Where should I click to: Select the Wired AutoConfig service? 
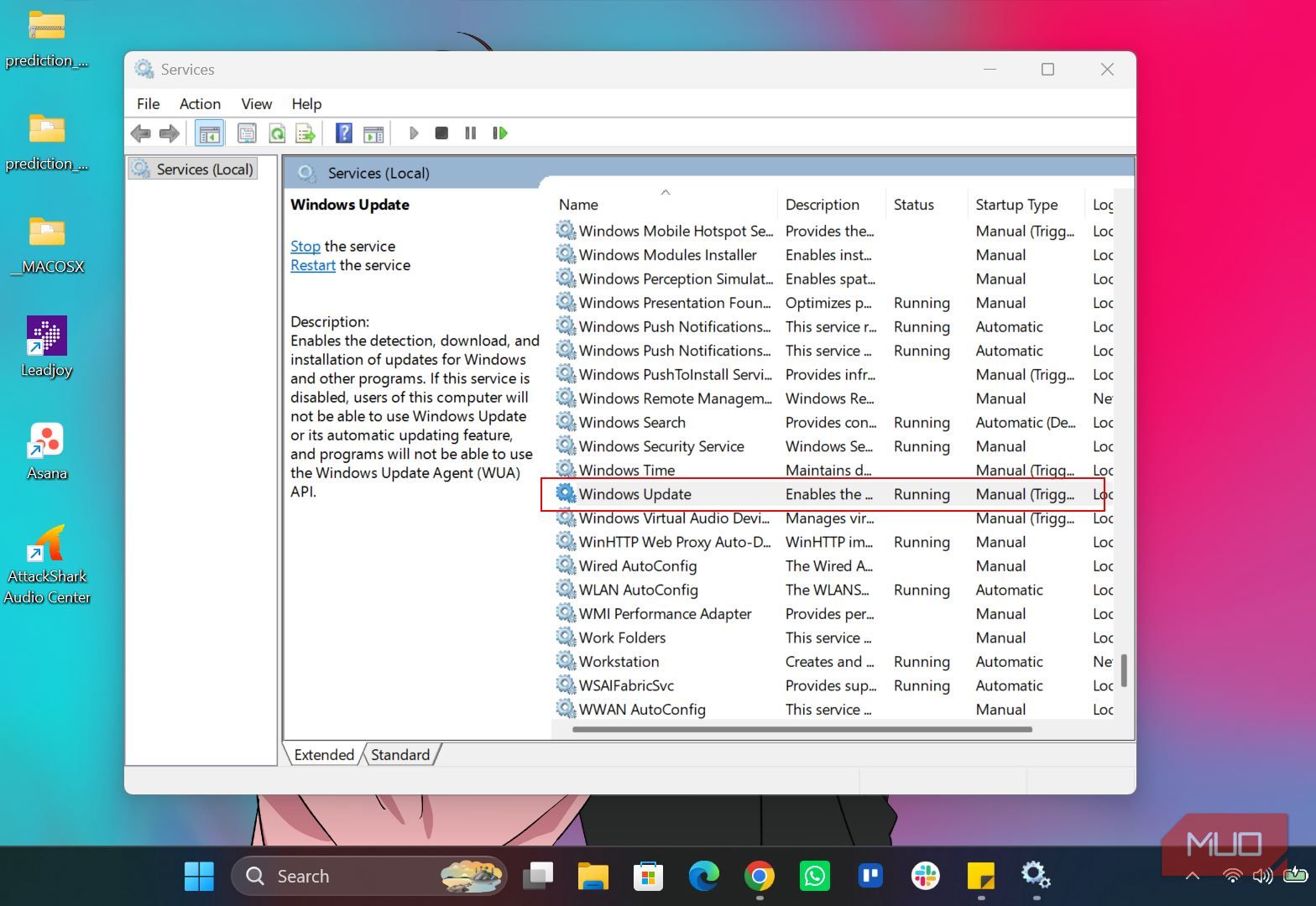pos(833,565)
